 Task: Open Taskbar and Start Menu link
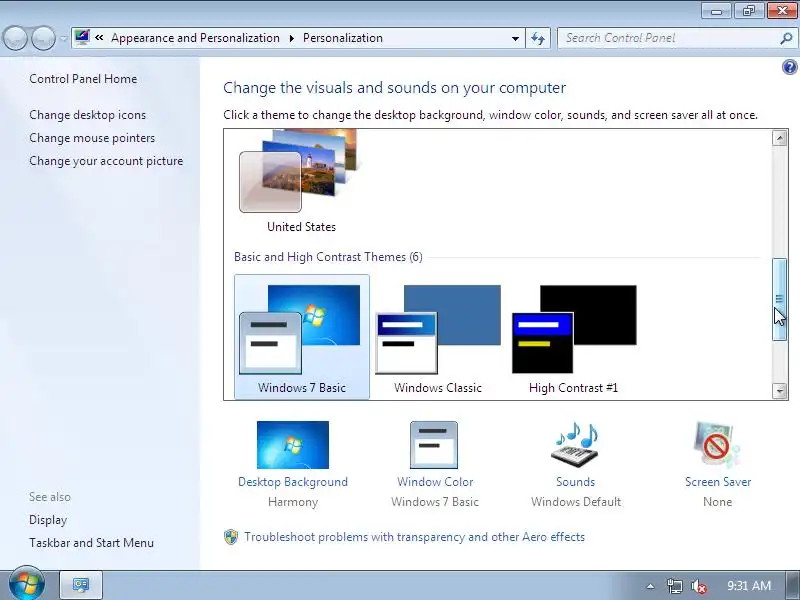[x=91, y=543]
